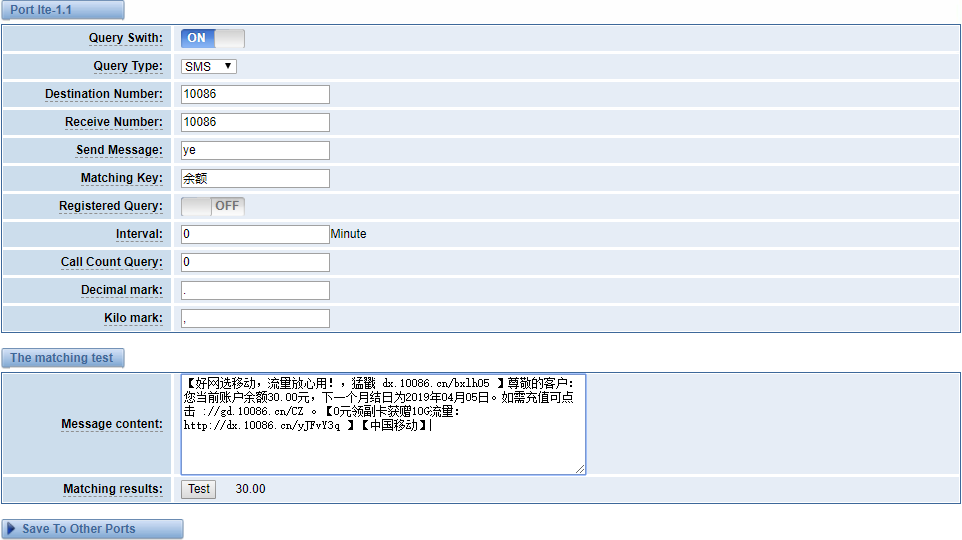
Task: Click the Registered Query label
Action: click(111, 206)
